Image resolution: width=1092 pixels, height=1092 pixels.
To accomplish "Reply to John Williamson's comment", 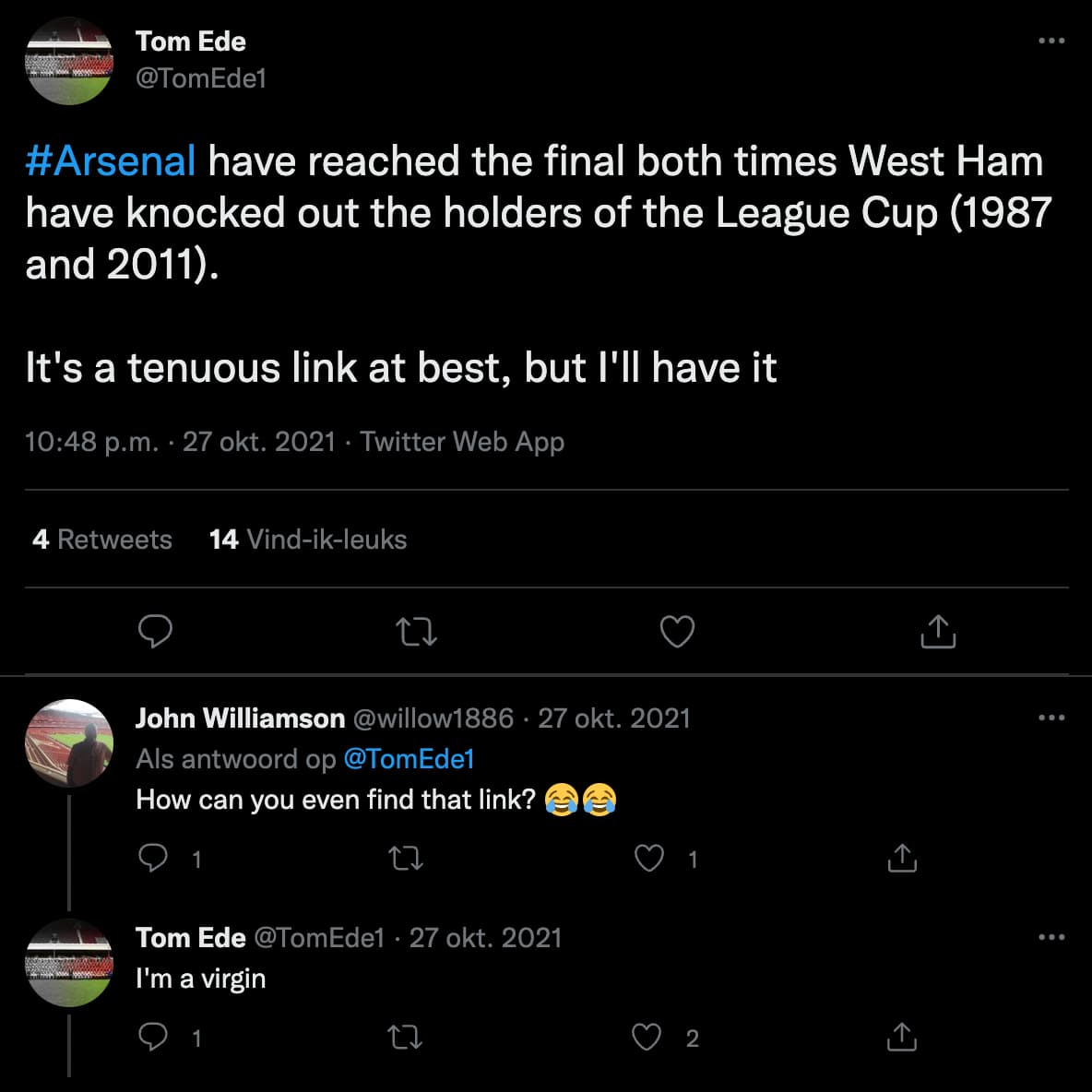I will [x=152, y=858].
